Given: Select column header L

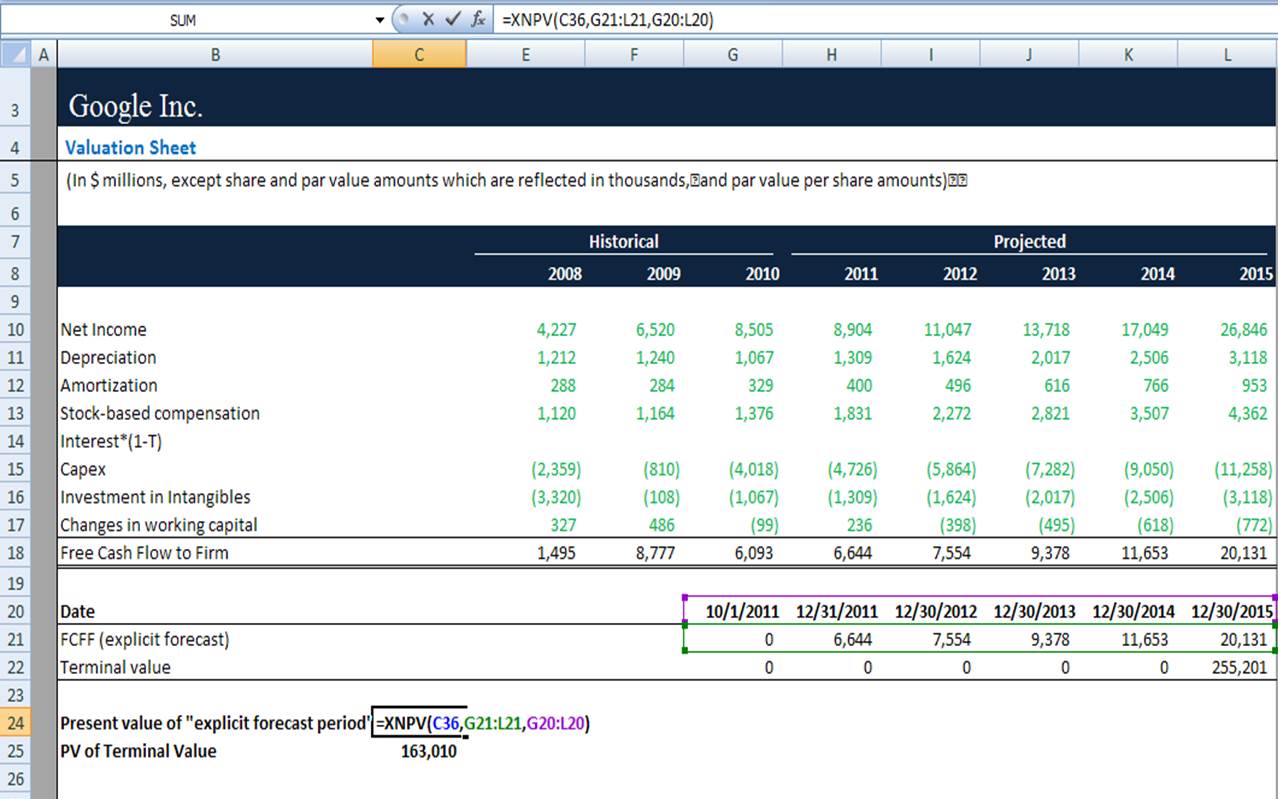Looking at the screenshot, I should click(1226, 54).
